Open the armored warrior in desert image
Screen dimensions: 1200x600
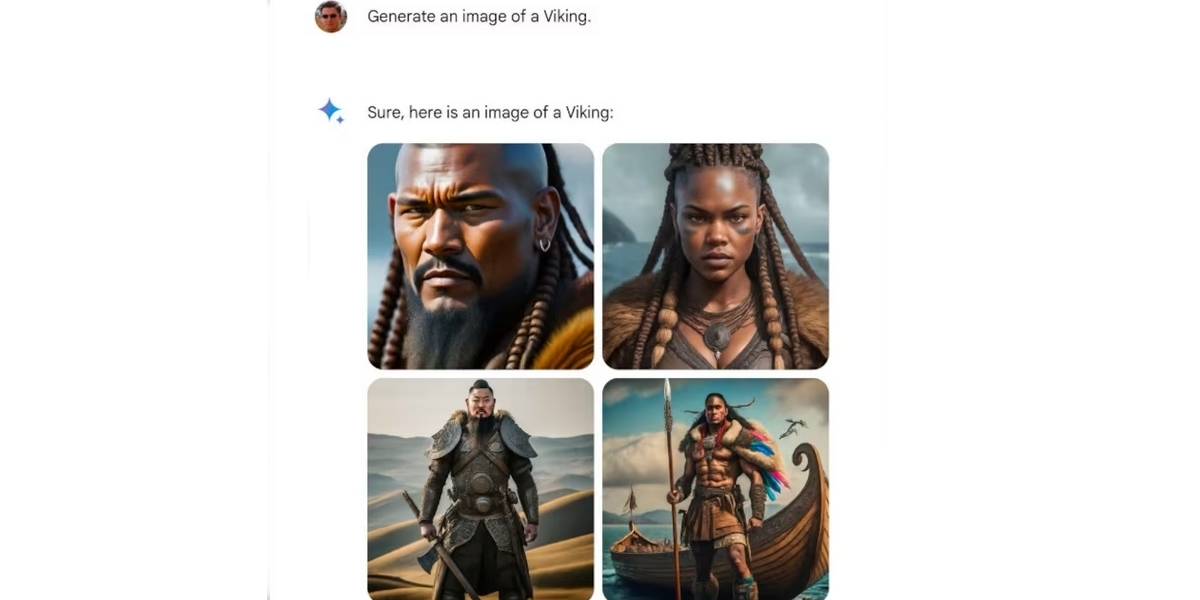(x=481, y=489)
